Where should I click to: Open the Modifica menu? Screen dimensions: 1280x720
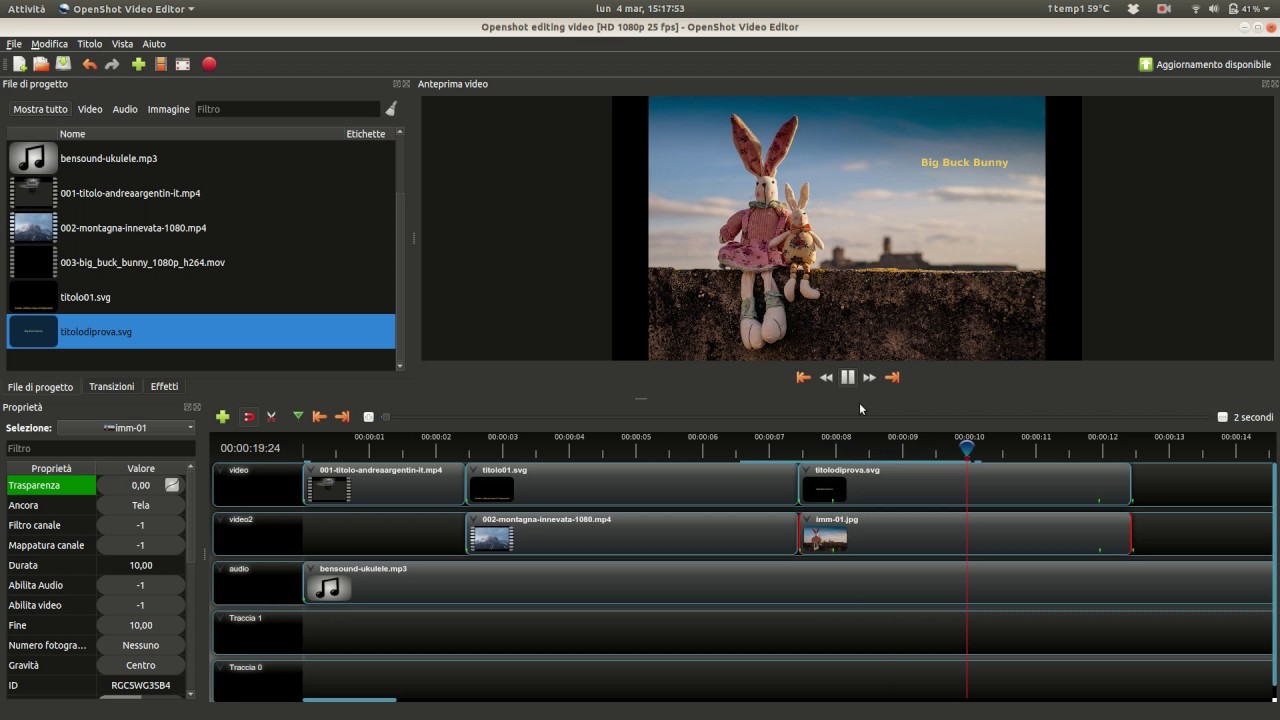pyautogui.click(x=49, y=44)
